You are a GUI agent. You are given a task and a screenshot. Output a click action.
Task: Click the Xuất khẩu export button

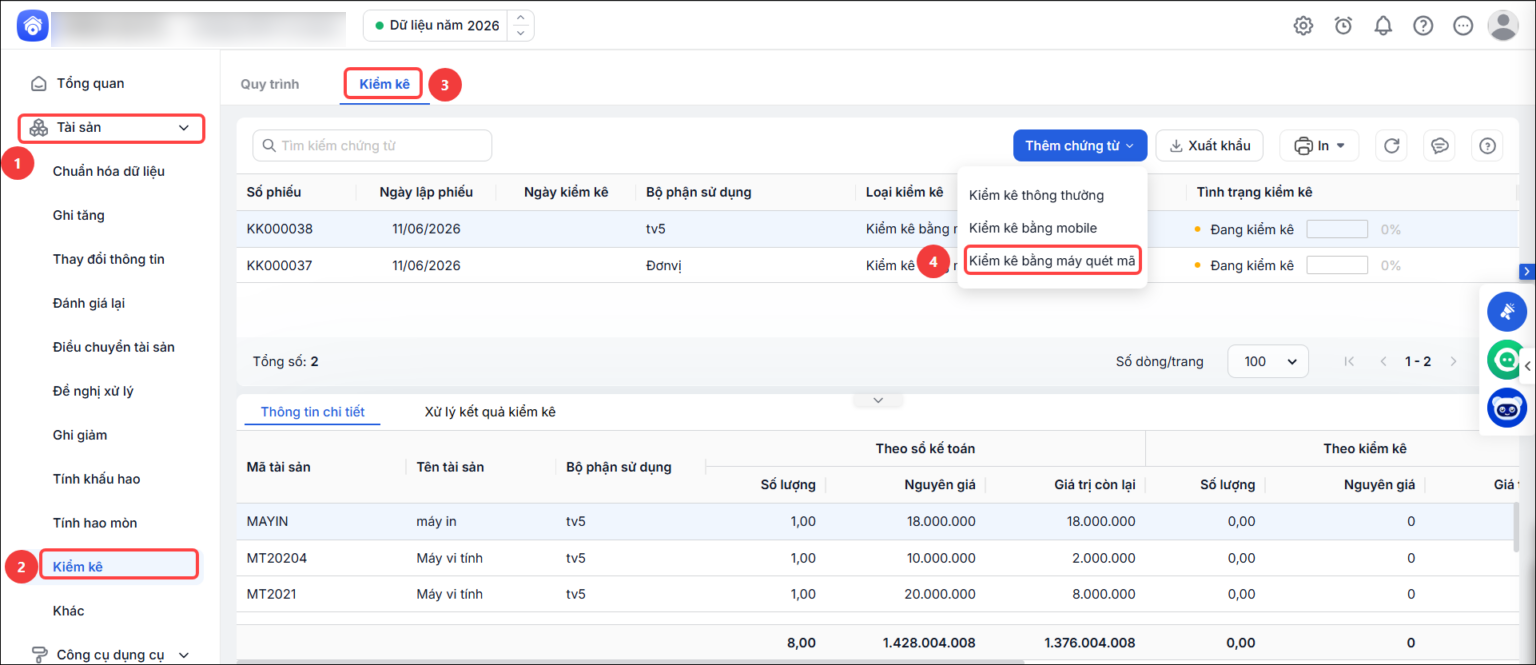(1209, 146)
